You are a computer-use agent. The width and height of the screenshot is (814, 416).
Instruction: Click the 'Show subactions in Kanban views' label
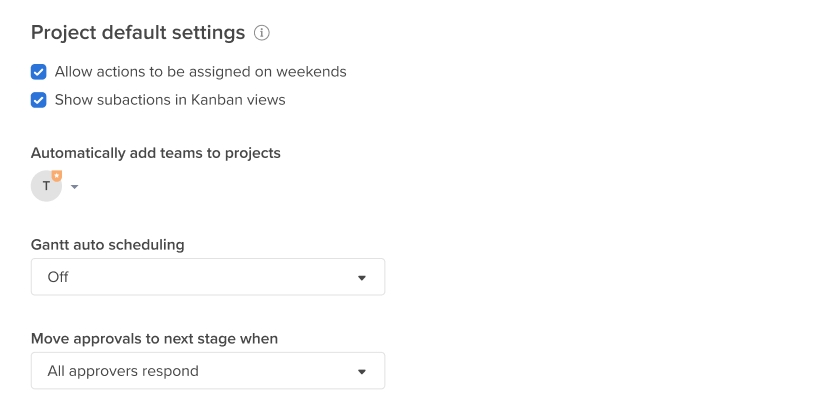click(170, 100)
